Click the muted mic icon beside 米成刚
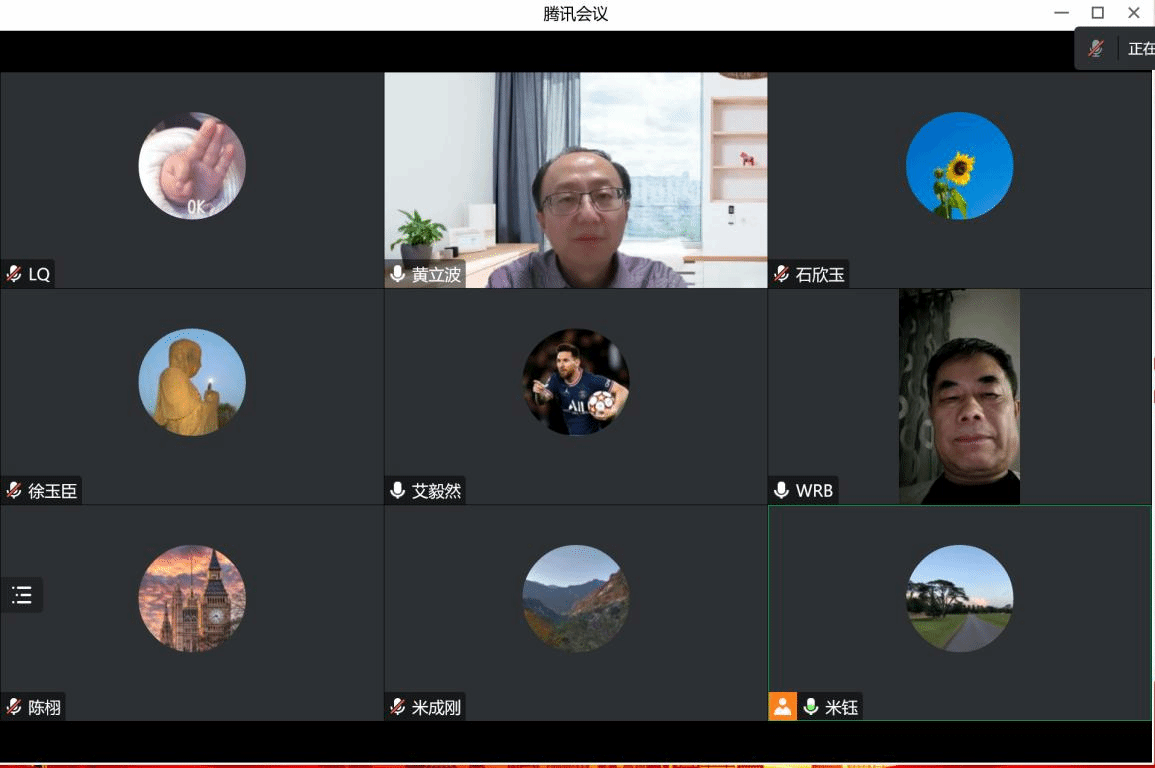The height and width of the screenshot is (768, 1155). pos(398,708)
